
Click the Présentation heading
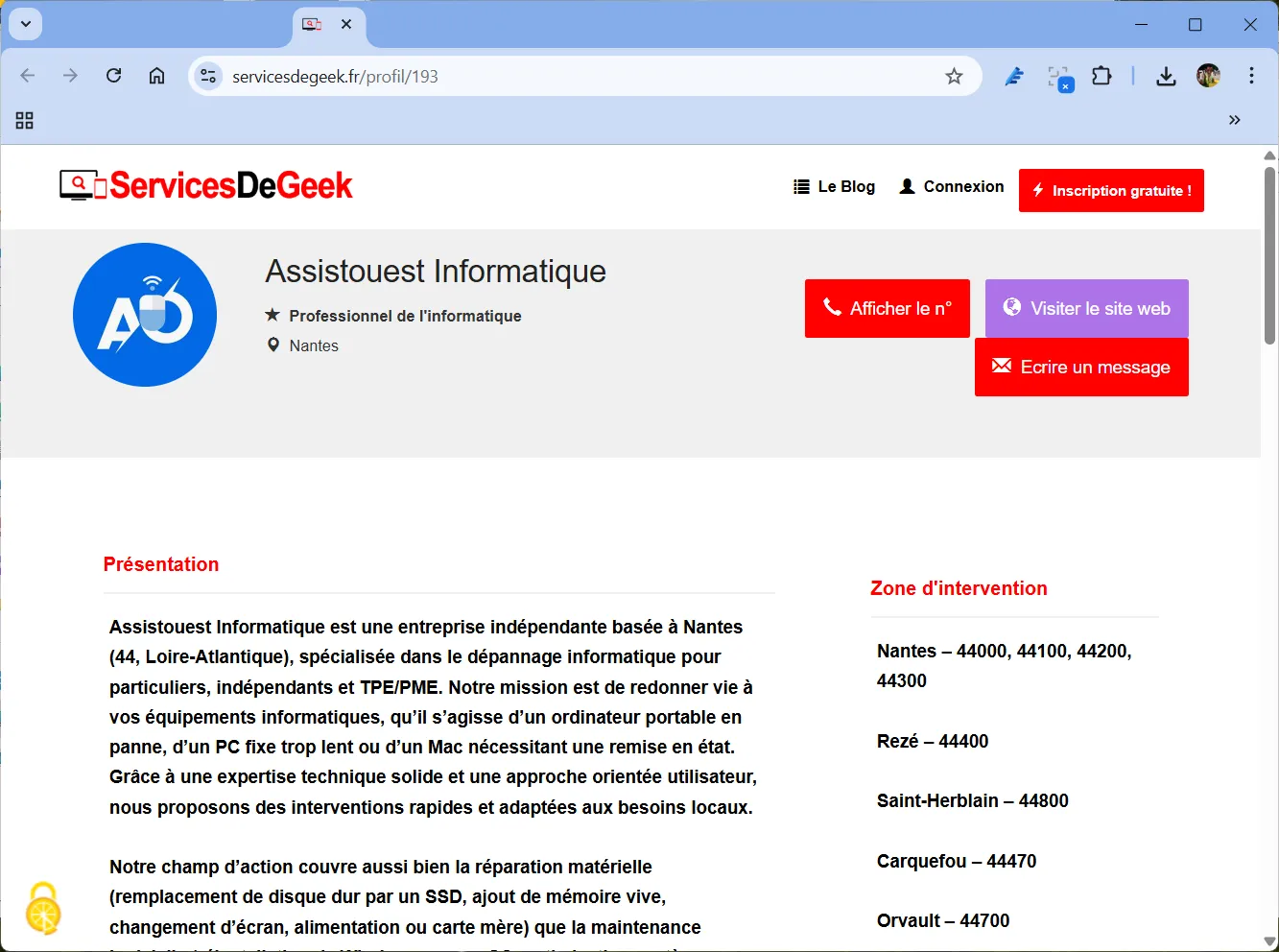click(x=161, y=564)
